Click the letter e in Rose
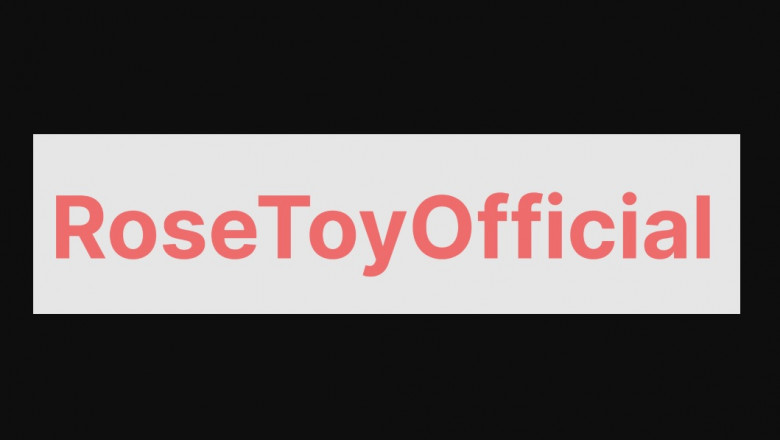Screen dimensions: 780x440 tap(234, 235)
